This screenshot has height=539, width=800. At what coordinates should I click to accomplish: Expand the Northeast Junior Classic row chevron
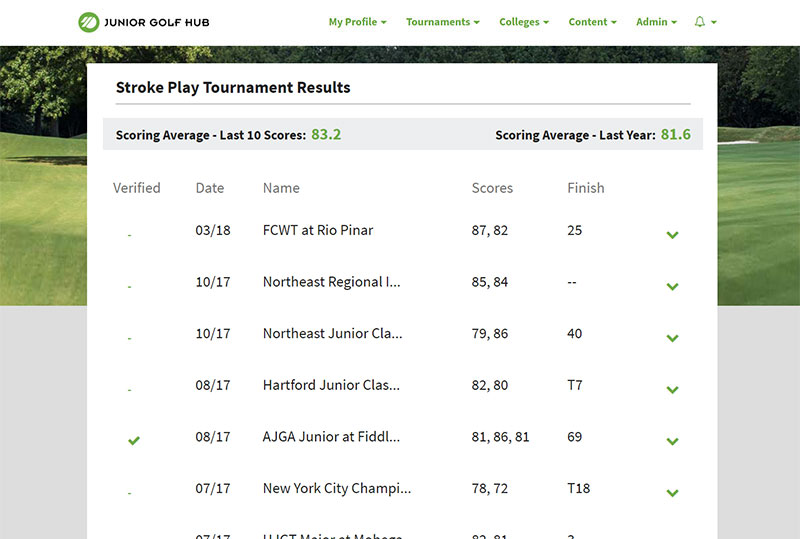(672, 338)
